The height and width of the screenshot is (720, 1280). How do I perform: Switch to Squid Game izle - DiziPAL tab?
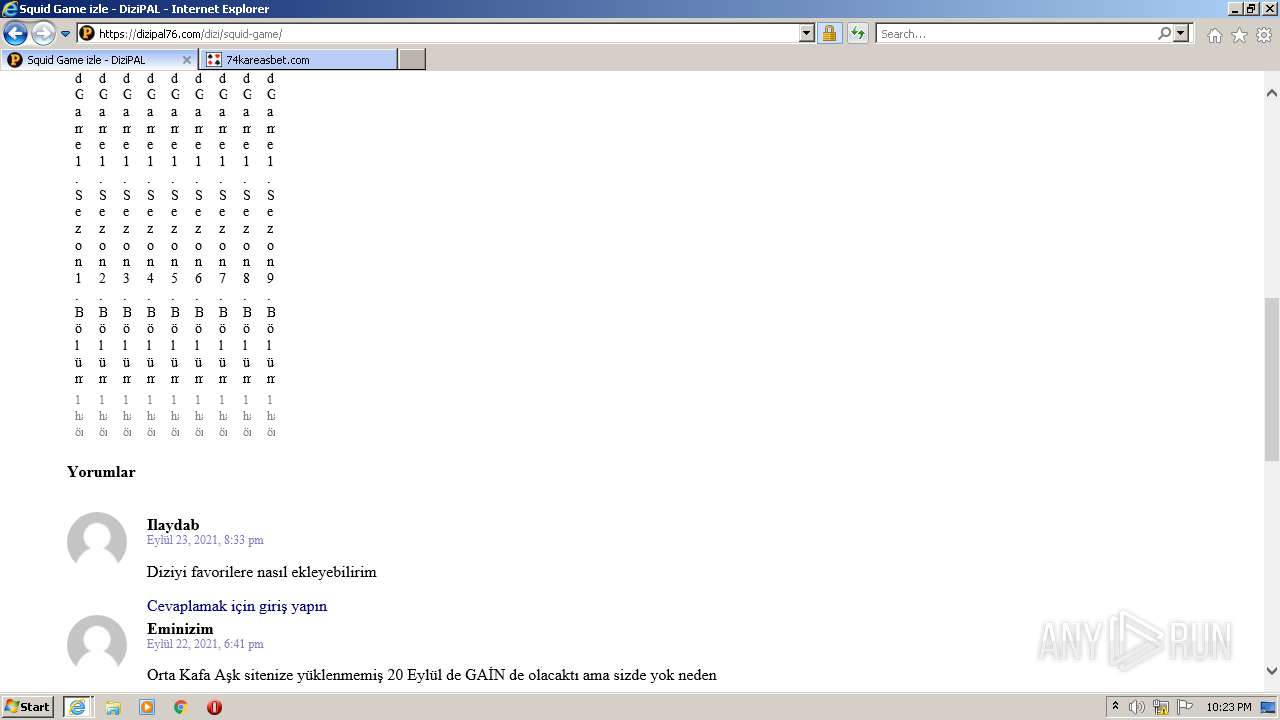(98, 60)
